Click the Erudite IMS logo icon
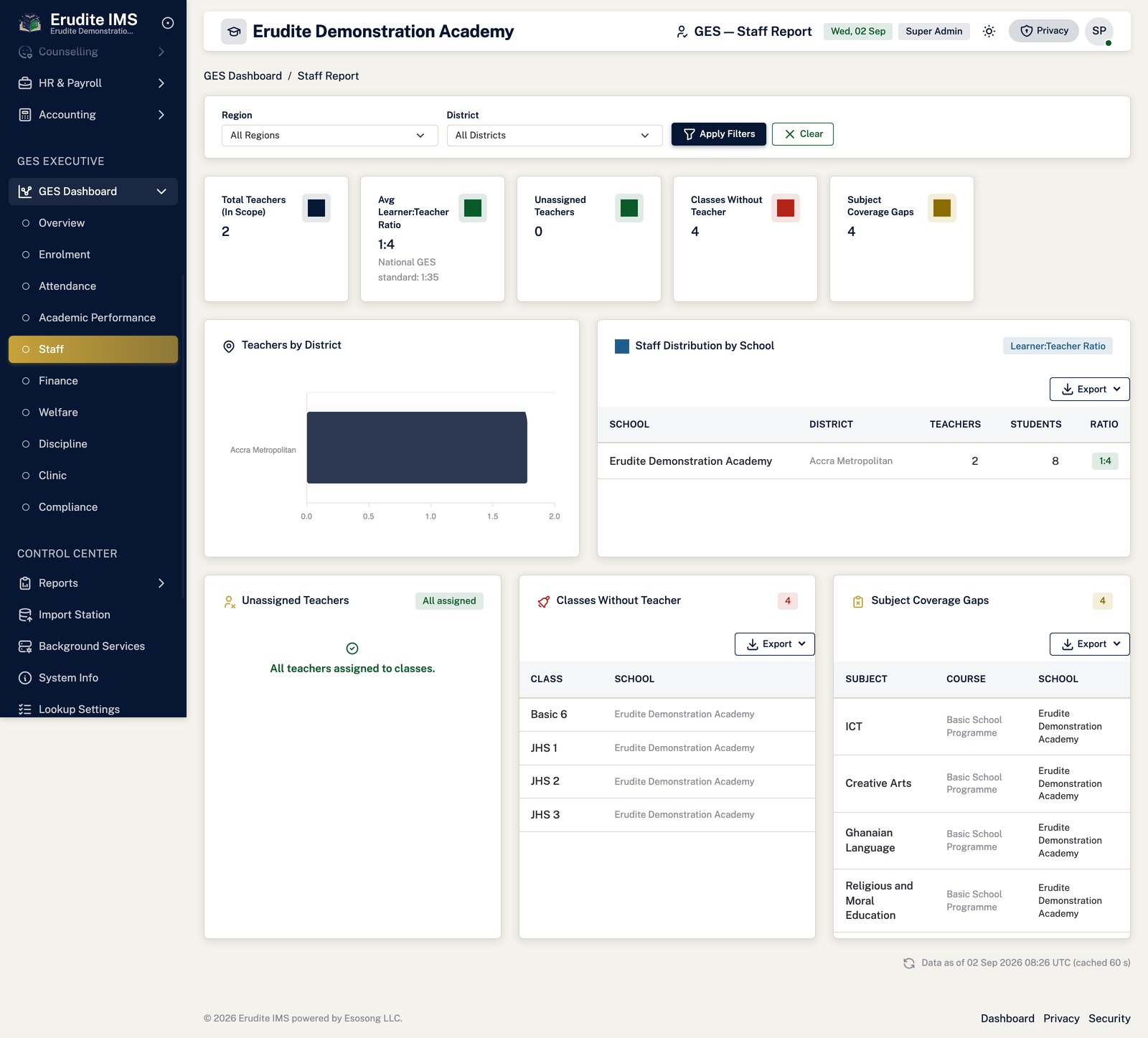 (x=29, y=23)
